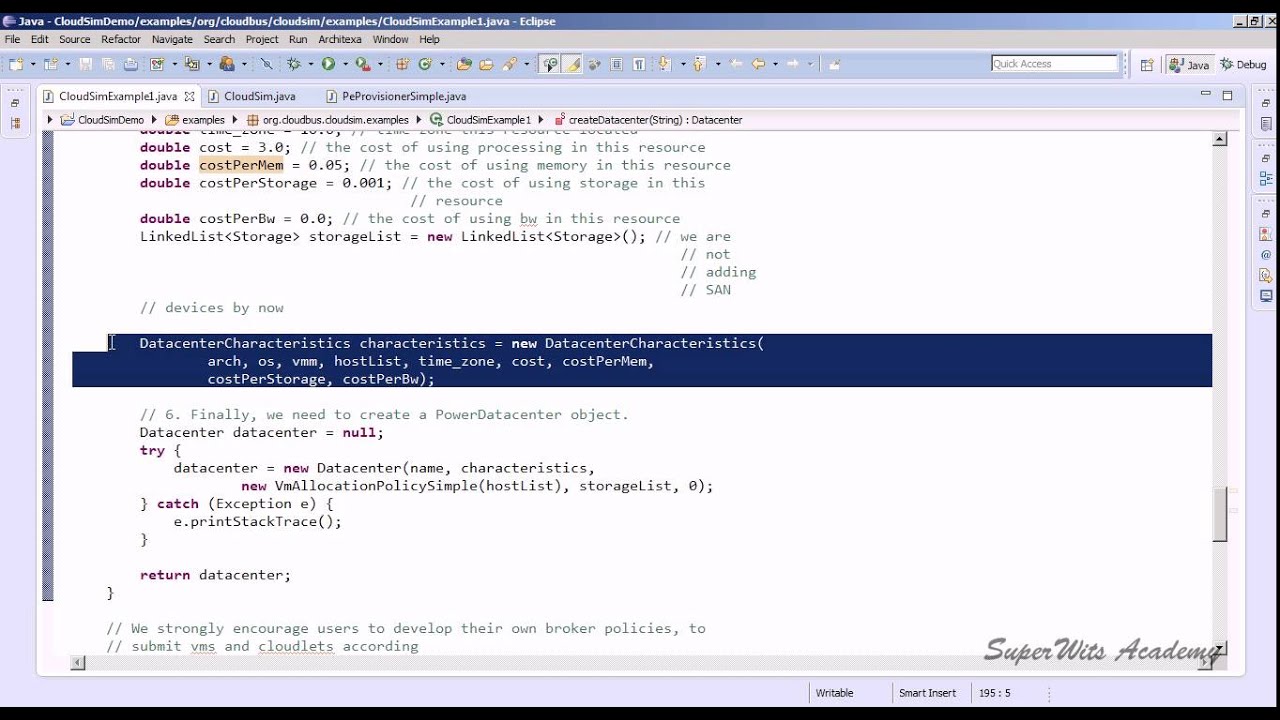Open the Refactor menu

121,39
